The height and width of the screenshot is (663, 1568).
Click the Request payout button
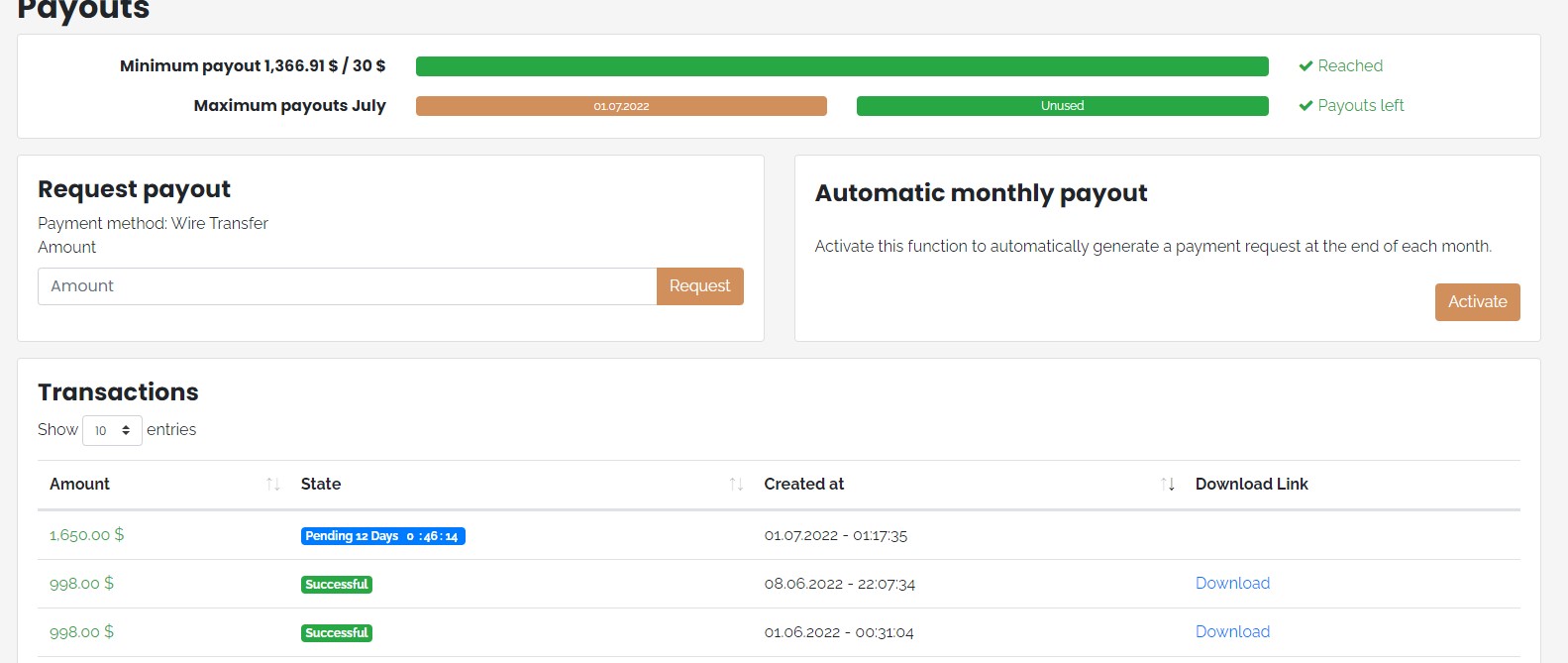coord(699,286)
